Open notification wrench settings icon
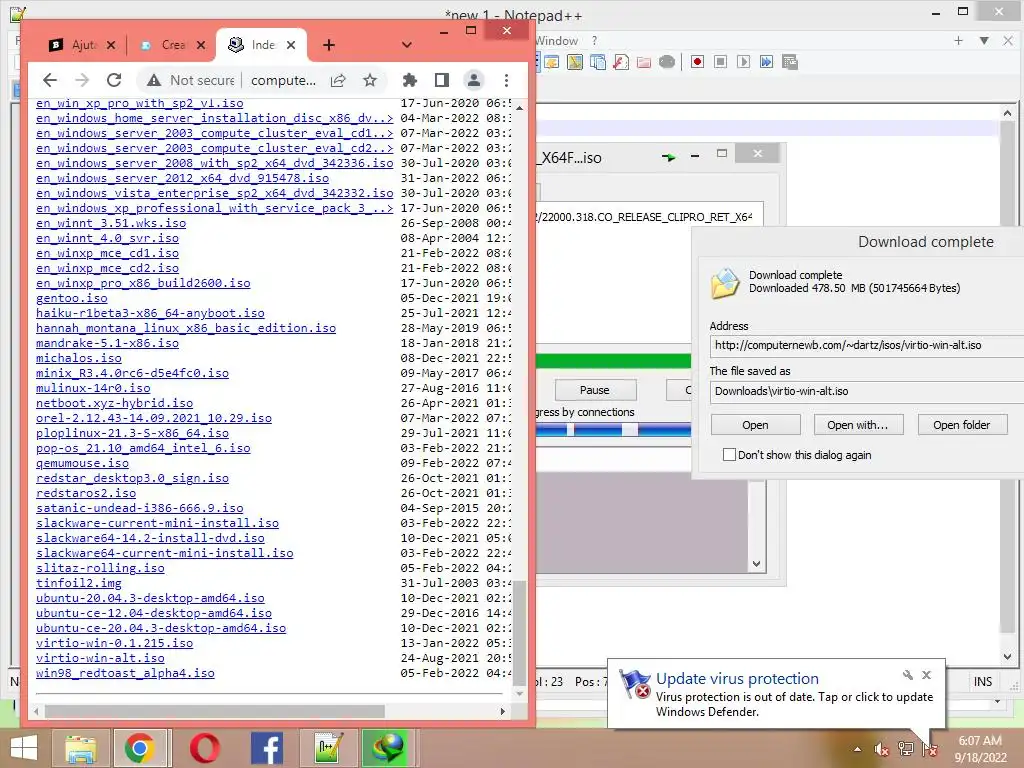The image size is (1024, 768). click(908, 675)
